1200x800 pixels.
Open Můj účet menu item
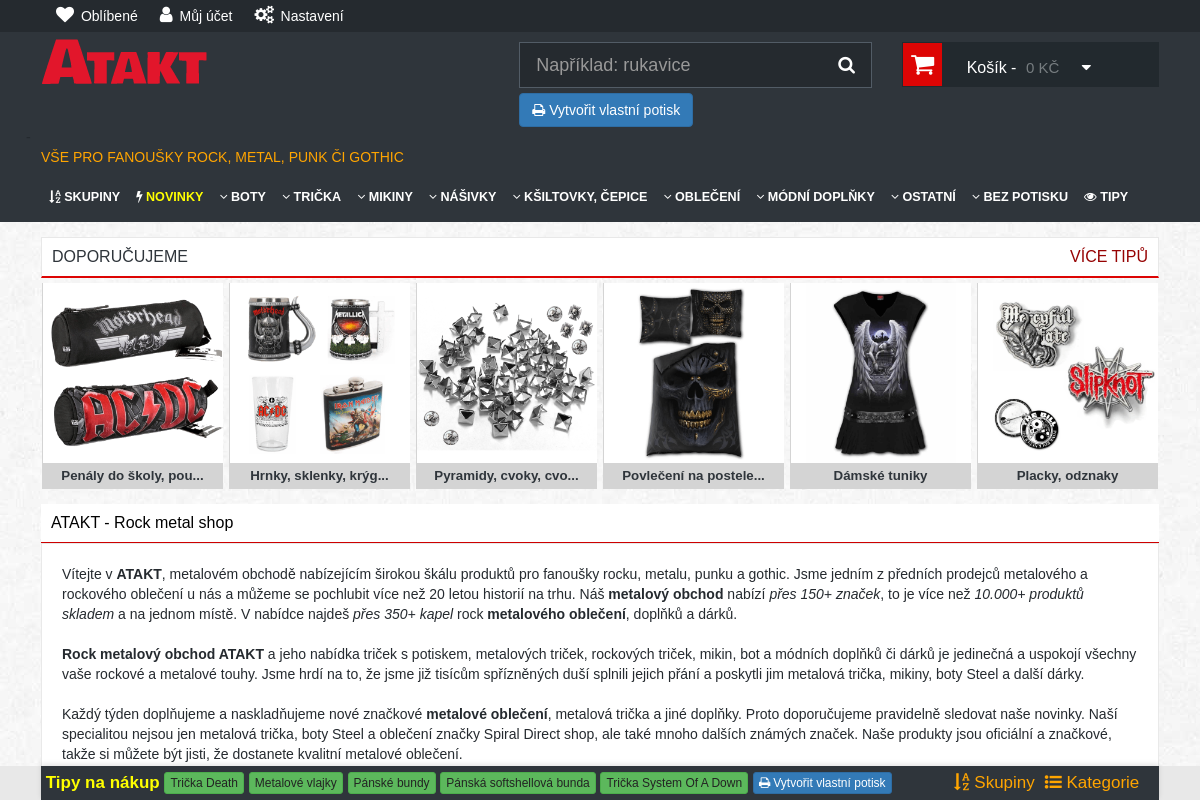pyautogui.click(x=196, y=15)
